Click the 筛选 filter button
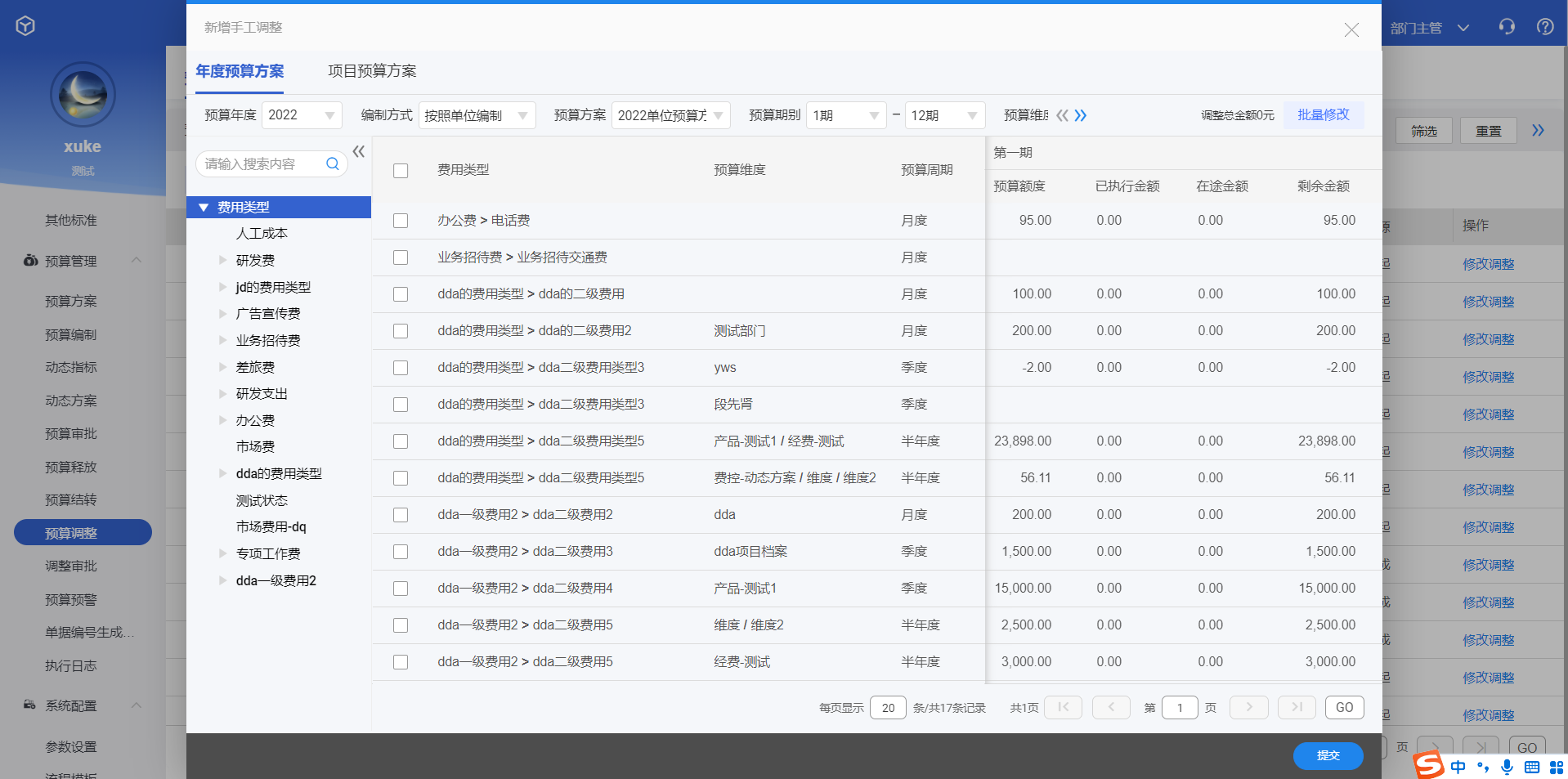This screenshot has height=779, width=1568. 1424,131
